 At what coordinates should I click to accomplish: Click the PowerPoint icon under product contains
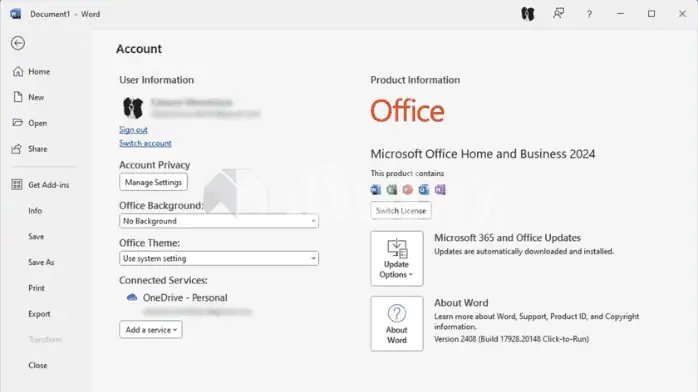coord(408,190)
